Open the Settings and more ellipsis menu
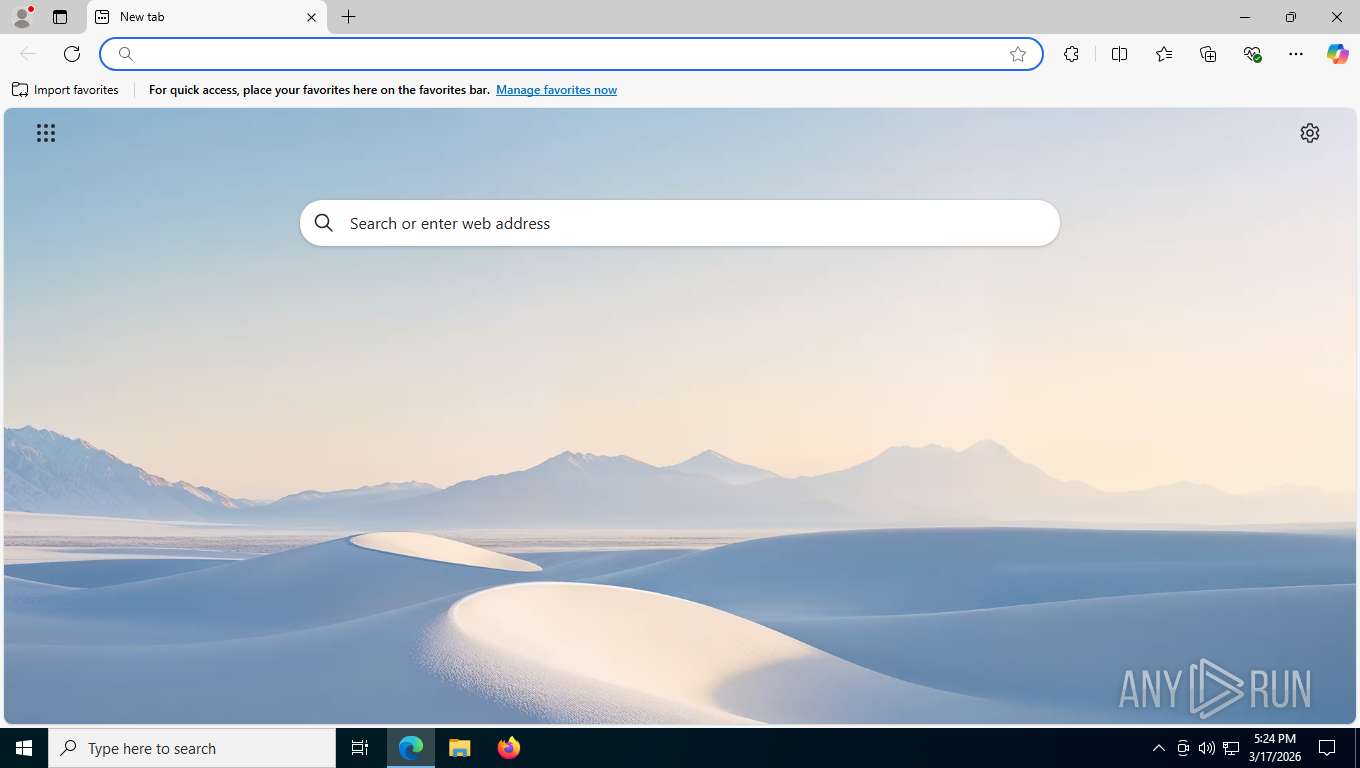 [x=1296, y=54]
